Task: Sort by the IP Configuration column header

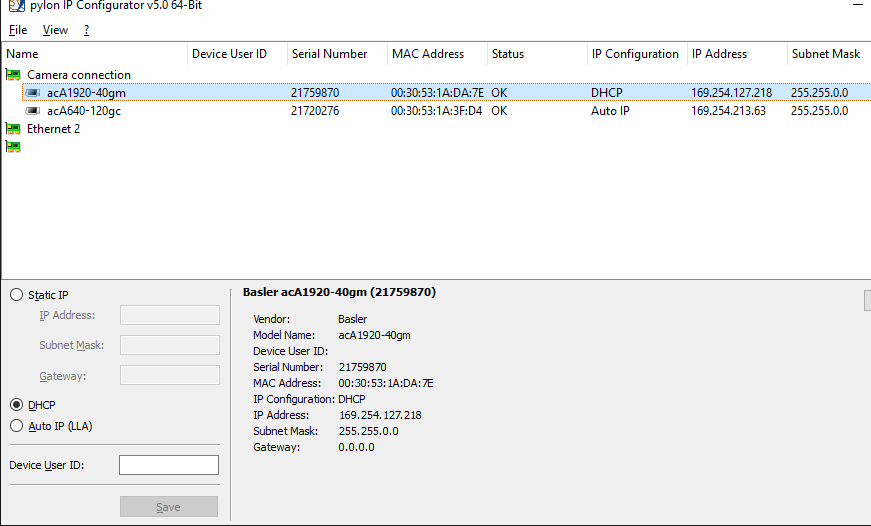Action: [637, 54]
